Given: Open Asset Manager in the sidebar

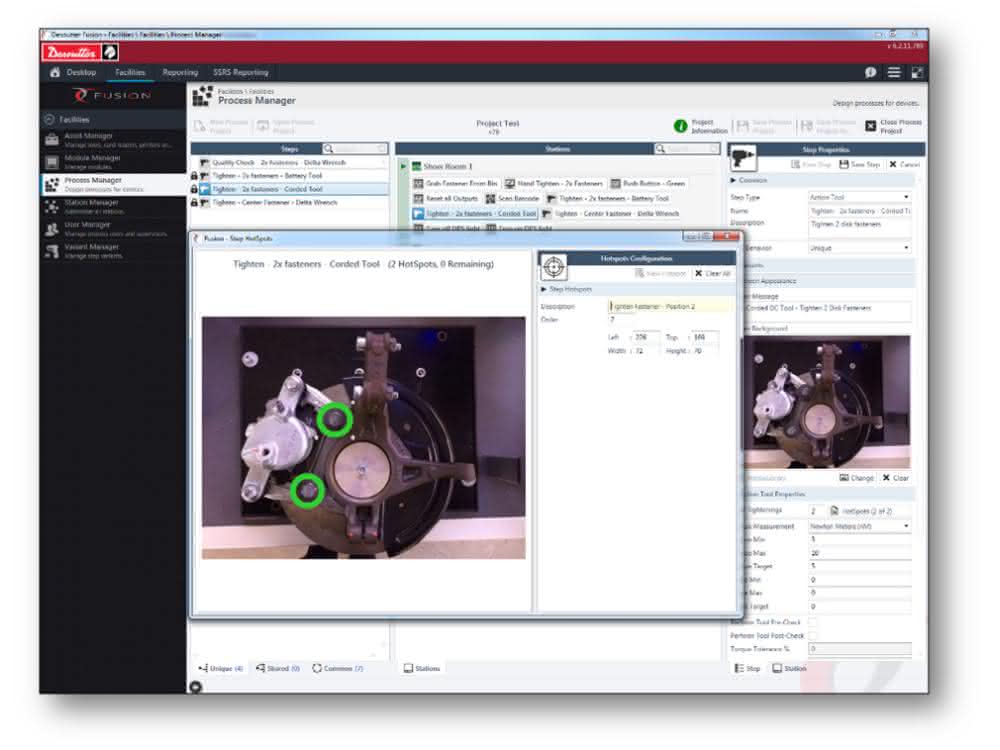Looking at the screenshot, I should (x=114, y=140).
